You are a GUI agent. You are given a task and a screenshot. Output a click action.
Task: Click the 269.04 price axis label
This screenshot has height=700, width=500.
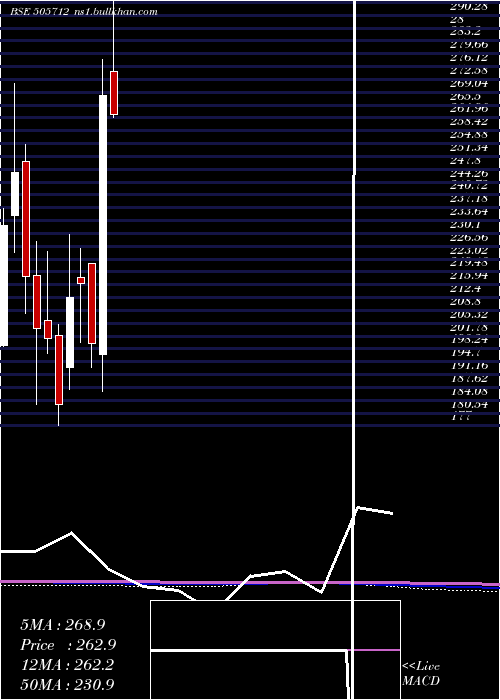click(x=469, y=83)
